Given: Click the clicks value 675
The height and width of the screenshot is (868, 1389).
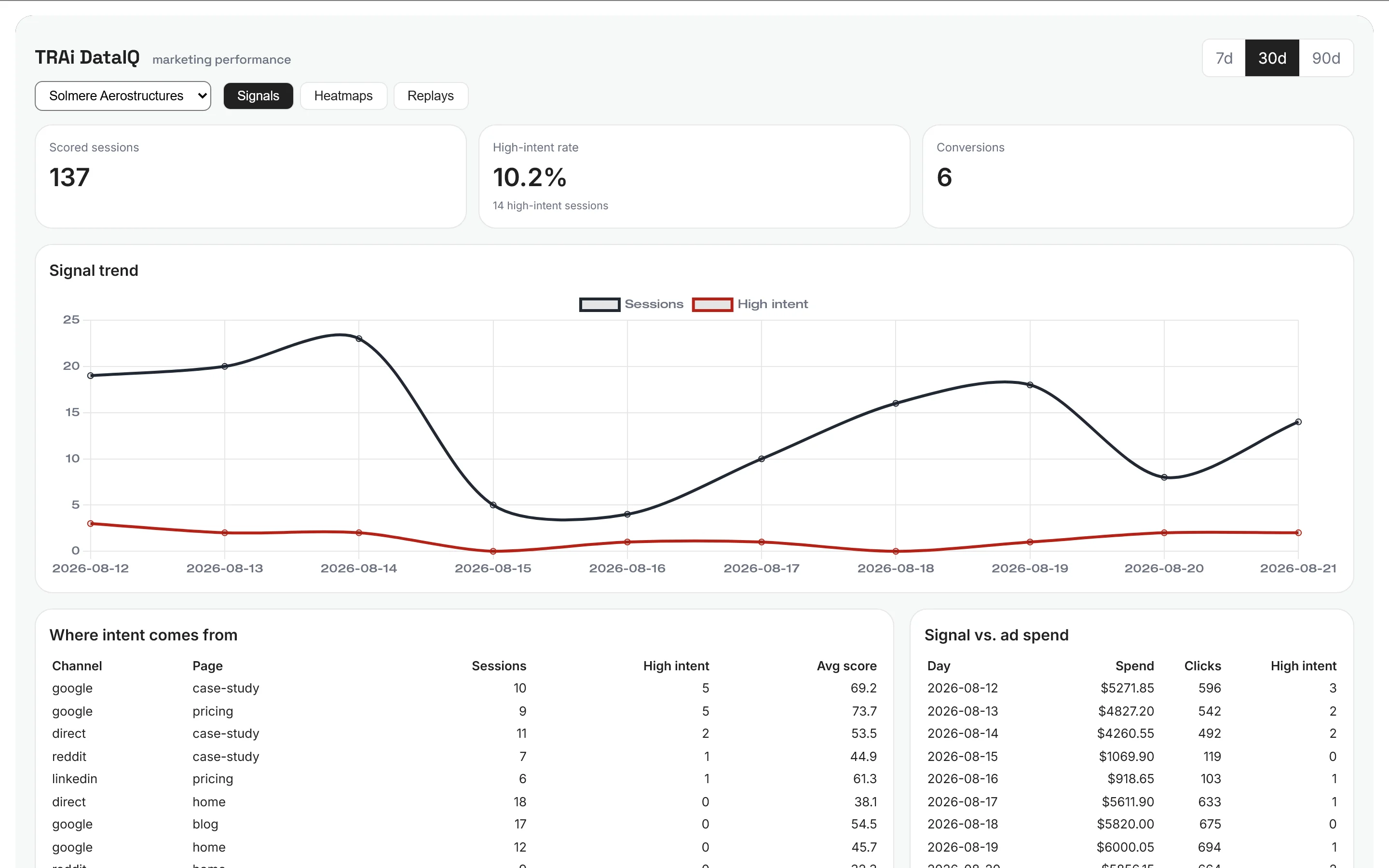Looking at the screenshot, I should [x=1210, y=825].
